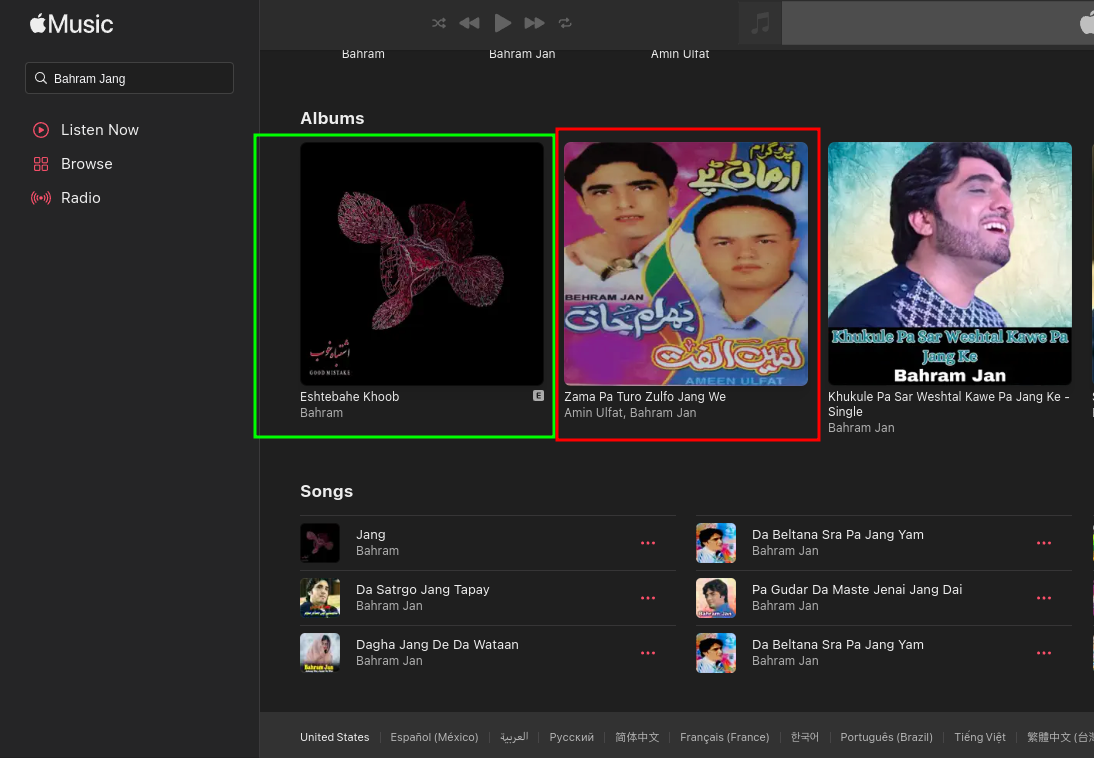Viewport: 1094px width, 758px height.
Task: Open more options for Dagha Jang De Da Wataan
Action: pyautogui.click(x=648, y=653)
